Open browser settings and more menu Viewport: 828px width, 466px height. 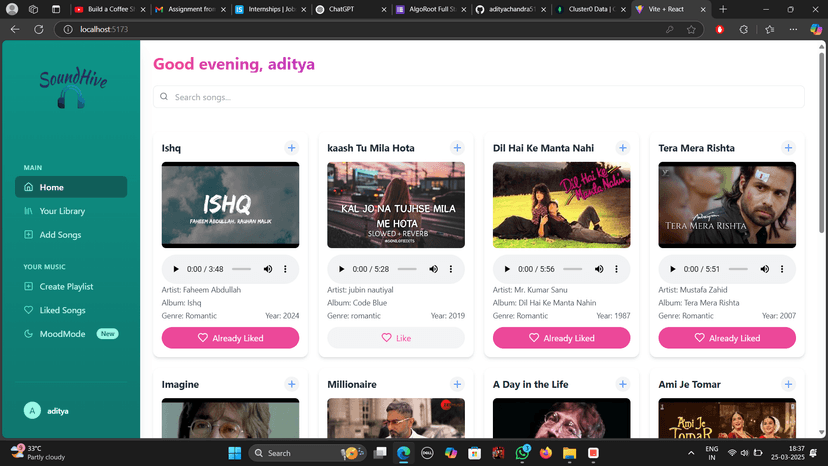pos(793,30)
